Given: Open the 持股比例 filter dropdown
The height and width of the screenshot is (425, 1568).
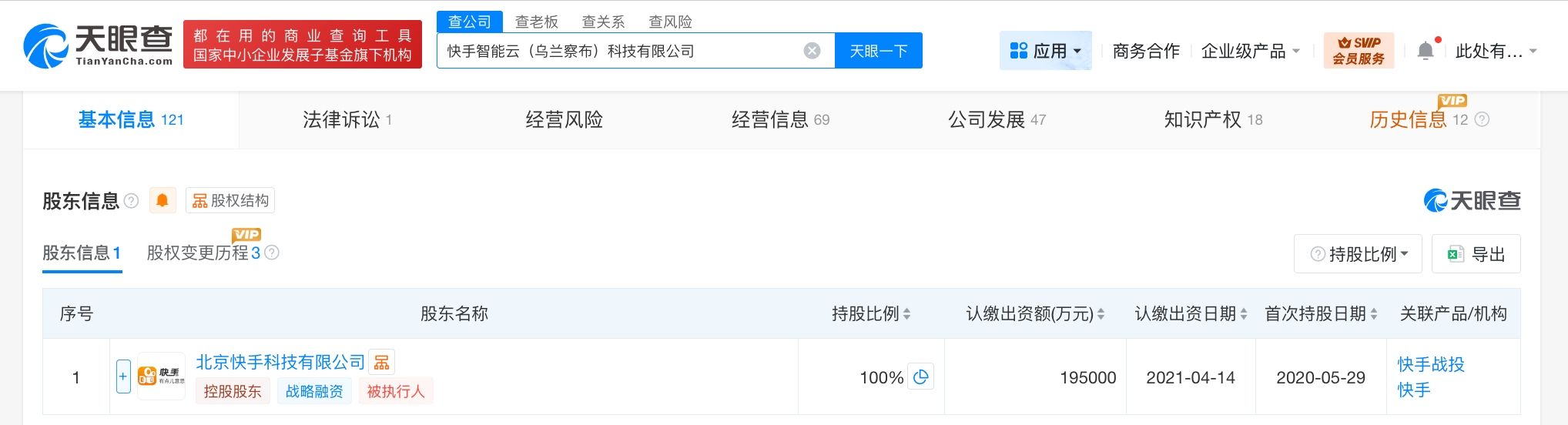Looking at the screenshot, I should coord(1360,254).
